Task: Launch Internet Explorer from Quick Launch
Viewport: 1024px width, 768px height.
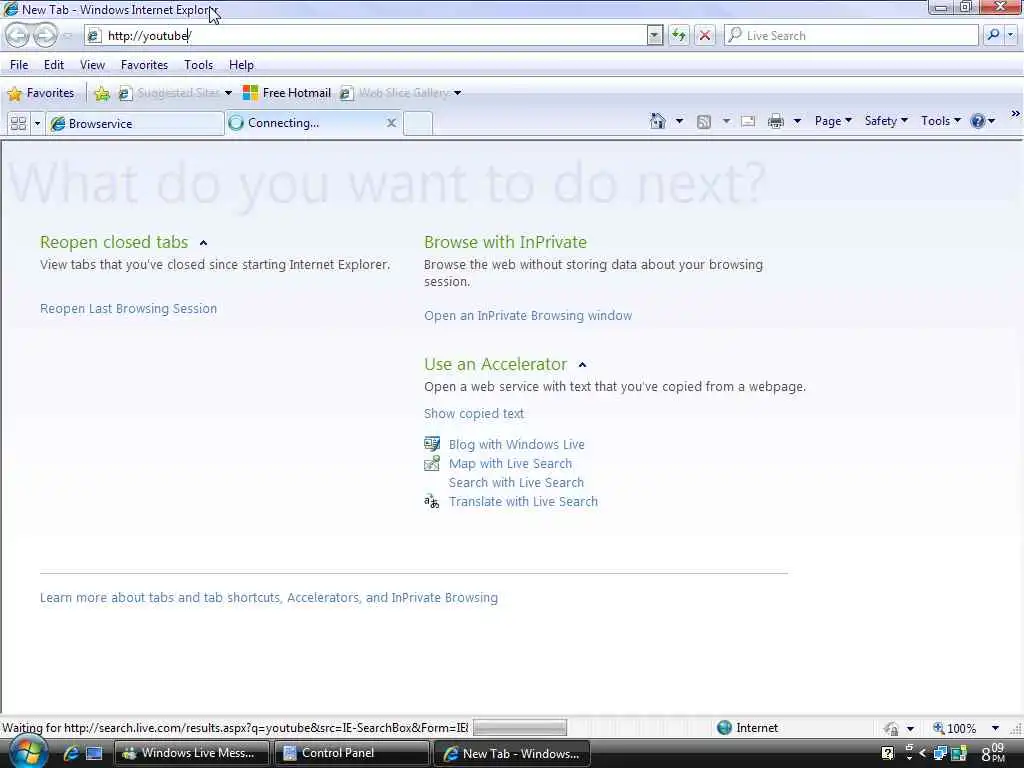Action: [x=71, y=754]
